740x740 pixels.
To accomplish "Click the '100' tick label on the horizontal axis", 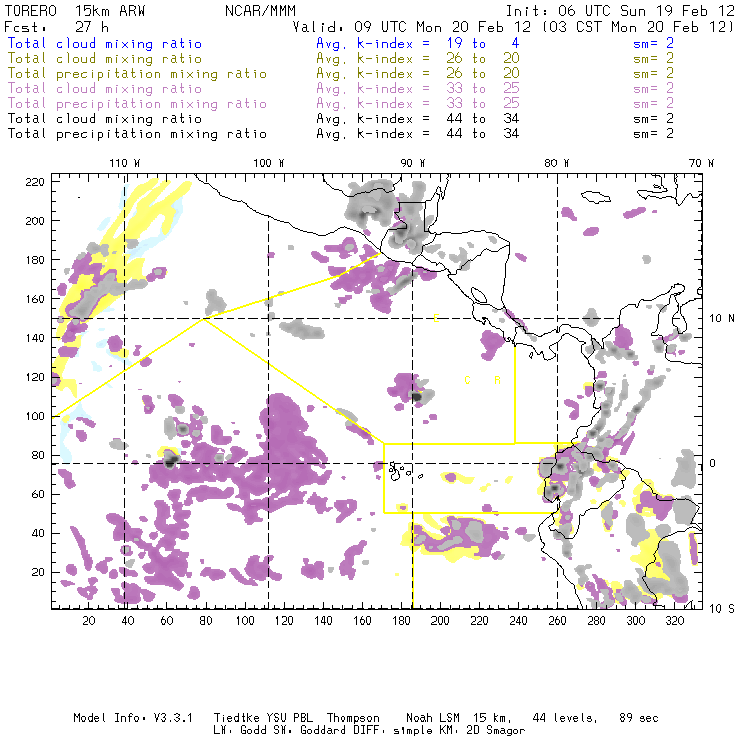I will point(245,621).
